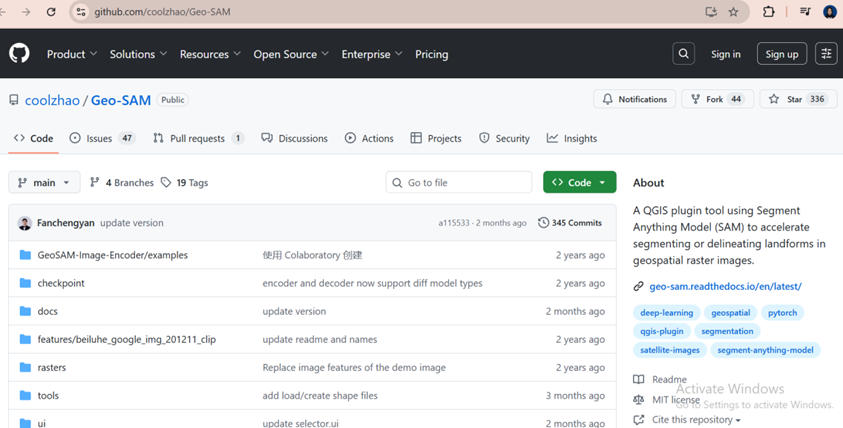Open the 'update version' latest commit message
The width and height of the screenshot is (843, 428).
pos(132,223)
